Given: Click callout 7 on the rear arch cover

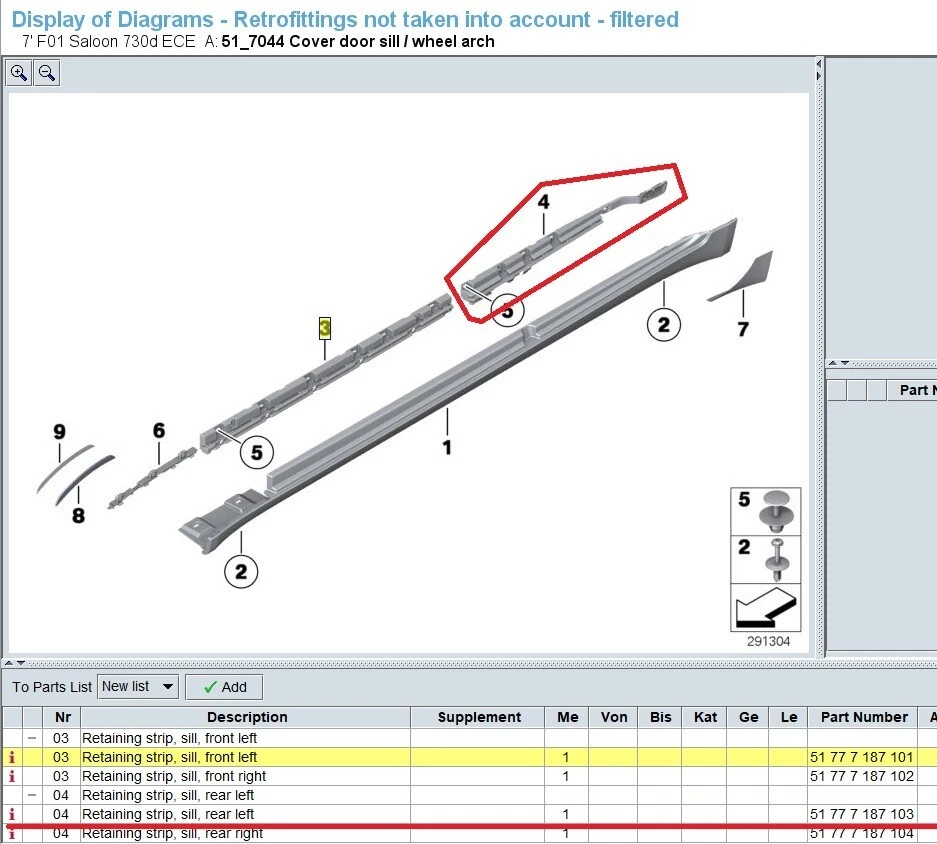Looking at the screenshot, I should pos(741,325).
